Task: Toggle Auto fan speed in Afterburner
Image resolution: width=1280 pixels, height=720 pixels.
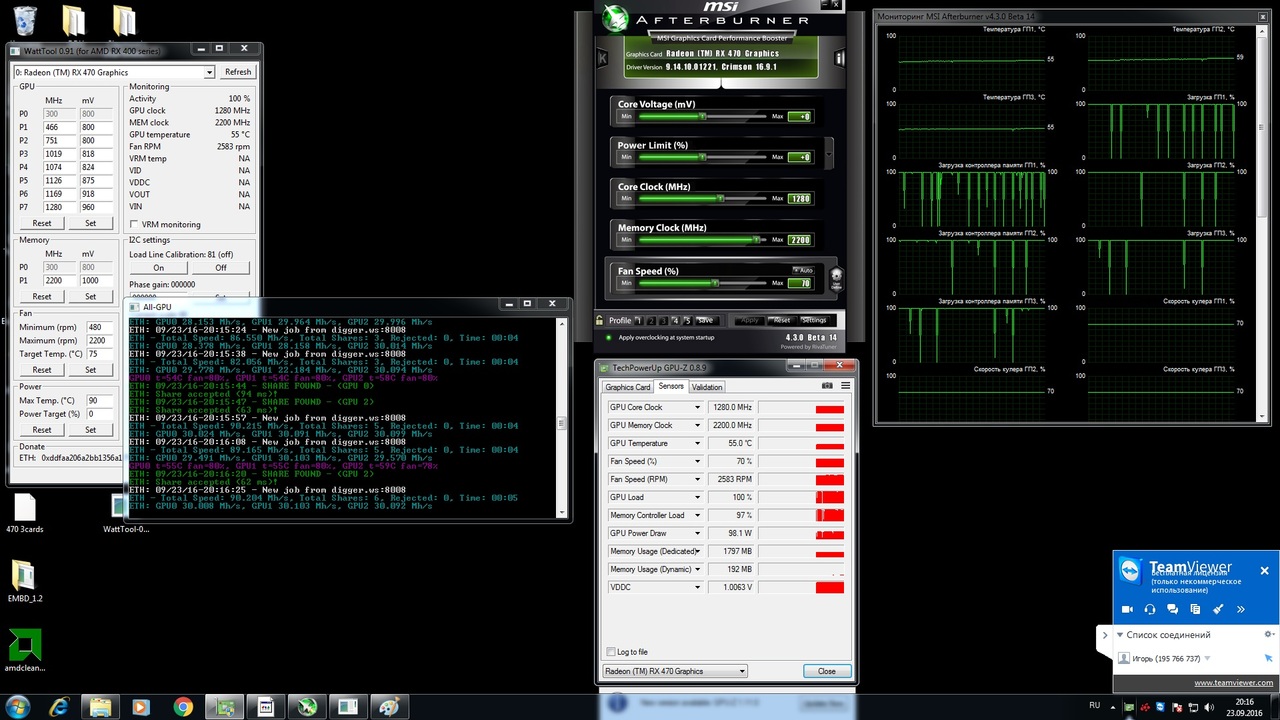Action: [803, 270]
